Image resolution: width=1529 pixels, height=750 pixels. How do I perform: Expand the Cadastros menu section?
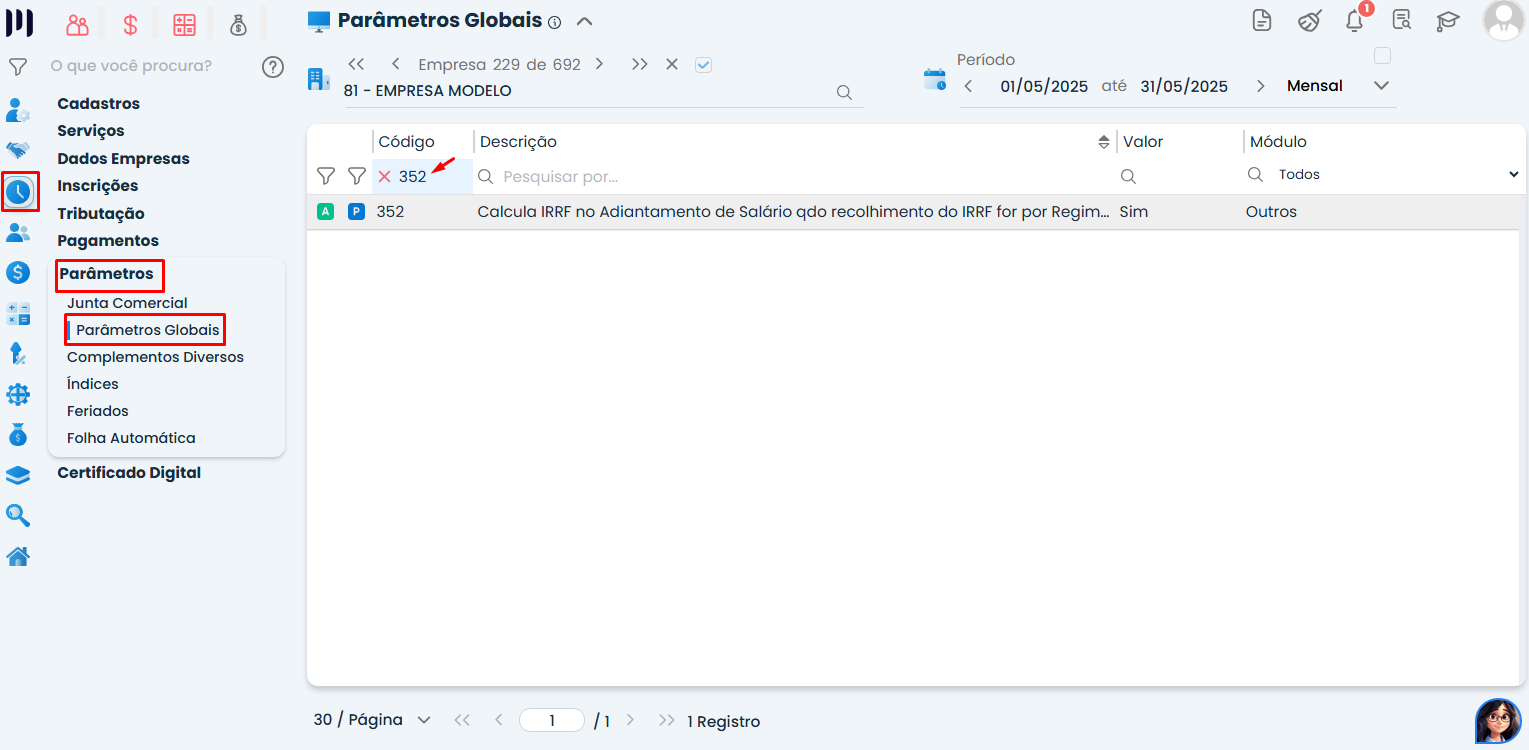pyautogui.click(x=99, y=104)
